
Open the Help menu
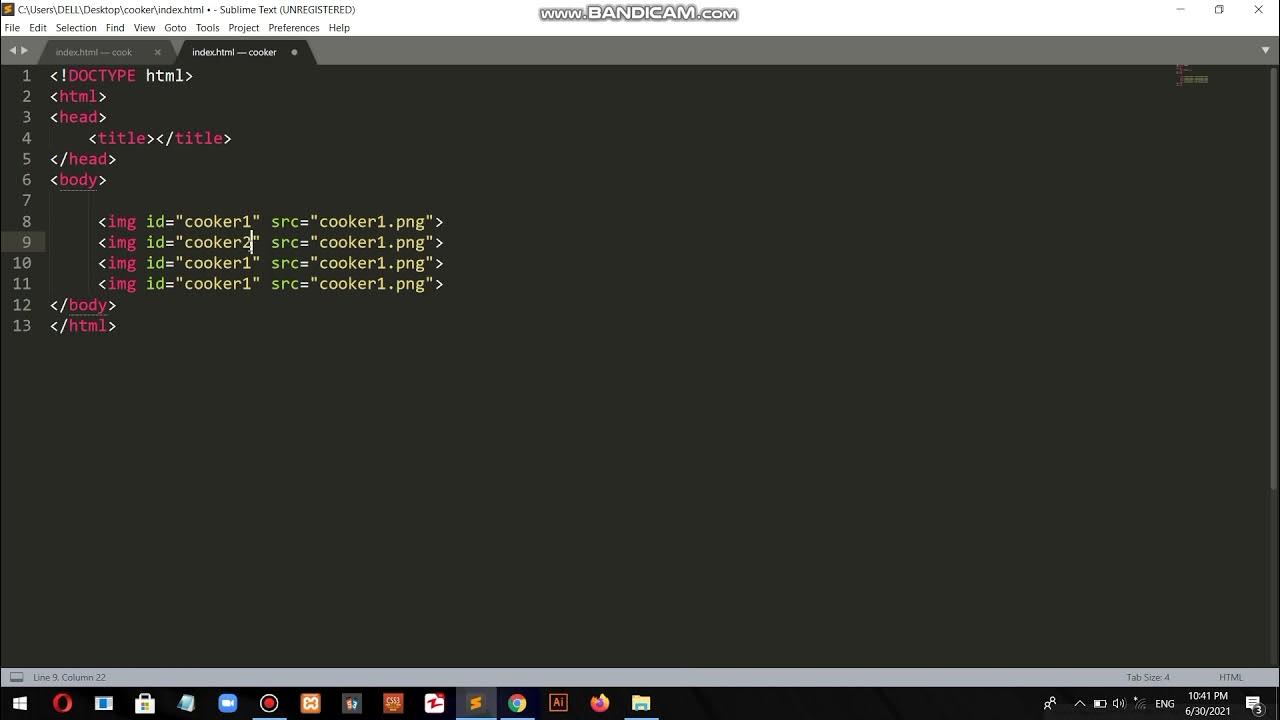(x=339, y=28)
